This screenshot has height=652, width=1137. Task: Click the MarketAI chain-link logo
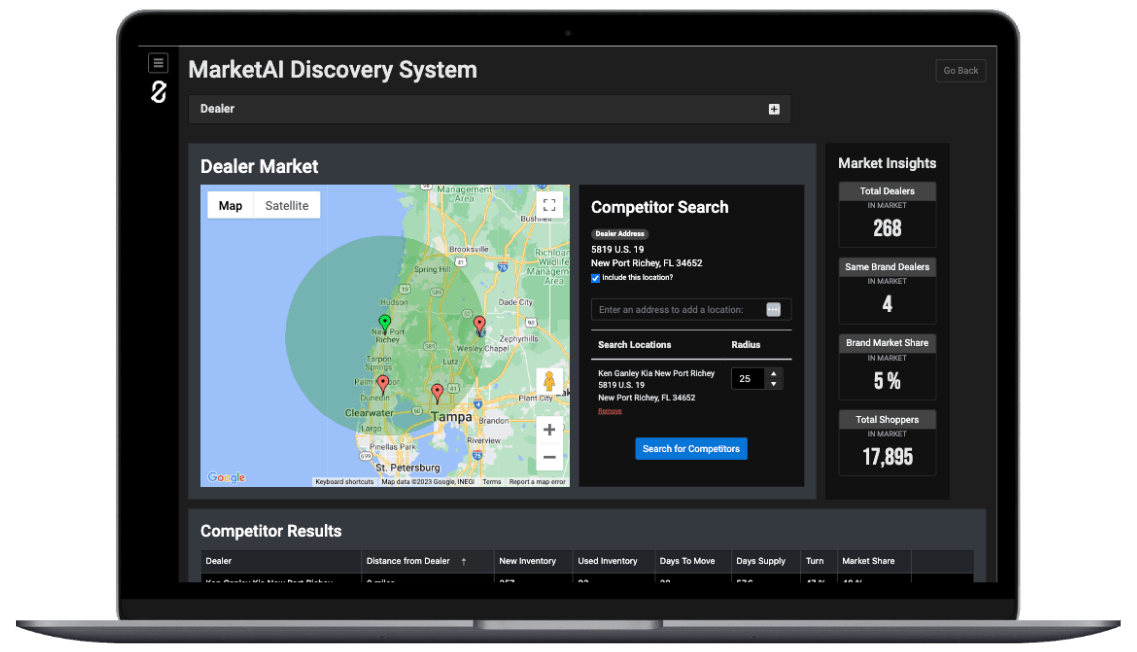pos(158,92)
